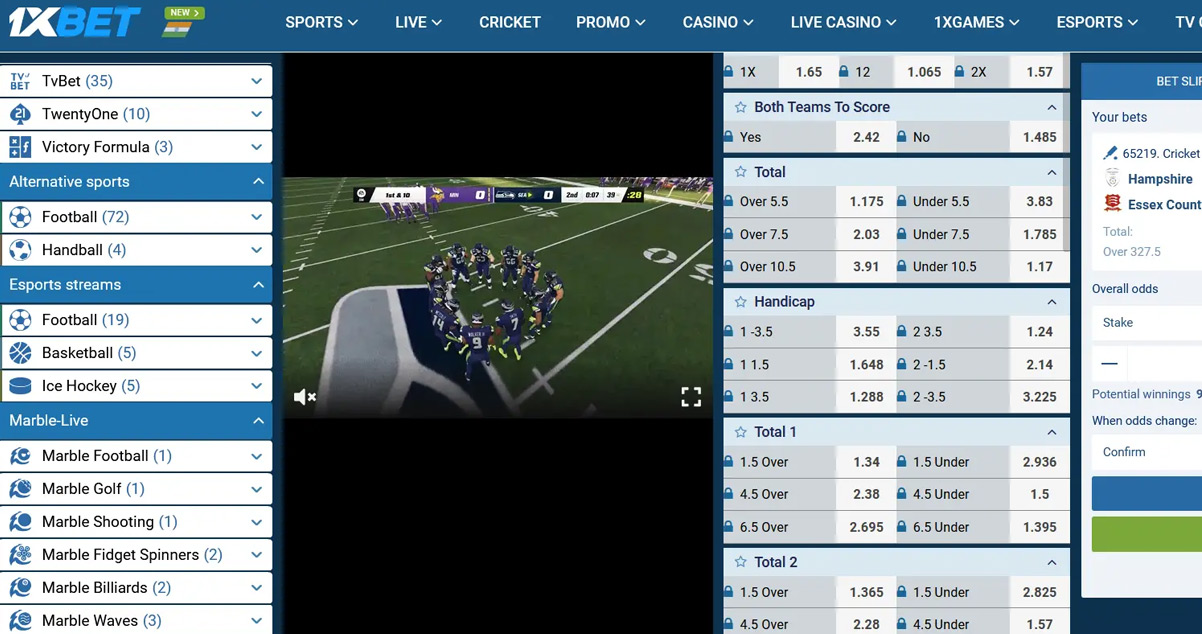Star the Handicap market as favorite

click(741, 302)
